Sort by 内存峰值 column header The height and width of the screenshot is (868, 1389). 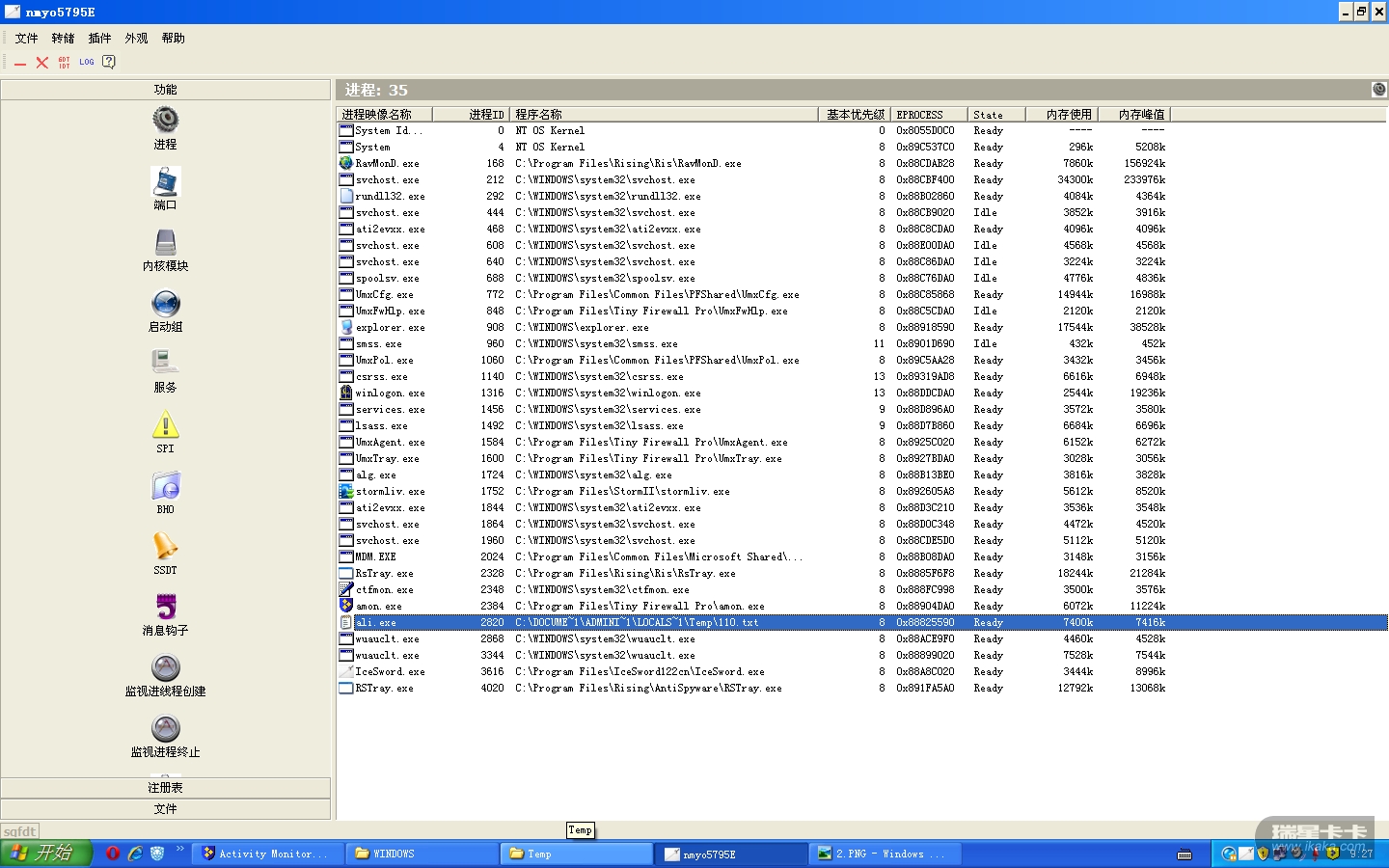[x=1134, y=114]
